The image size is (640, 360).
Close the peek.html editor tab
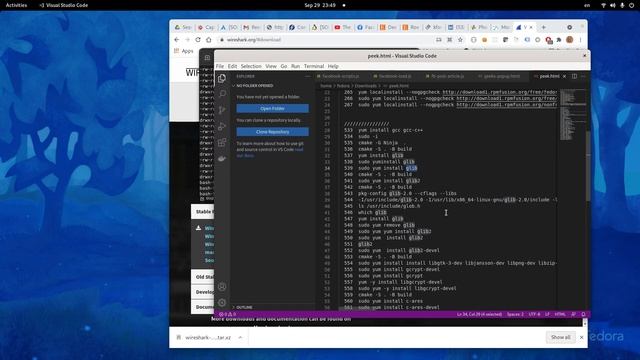tap(564, 76)
